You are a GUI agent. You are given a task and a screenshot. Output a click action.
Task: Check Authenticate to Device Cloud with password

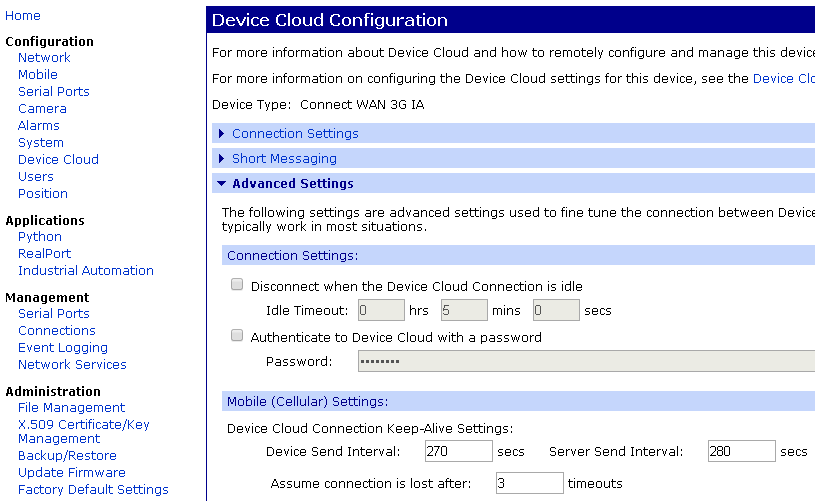tap(237, 336)
